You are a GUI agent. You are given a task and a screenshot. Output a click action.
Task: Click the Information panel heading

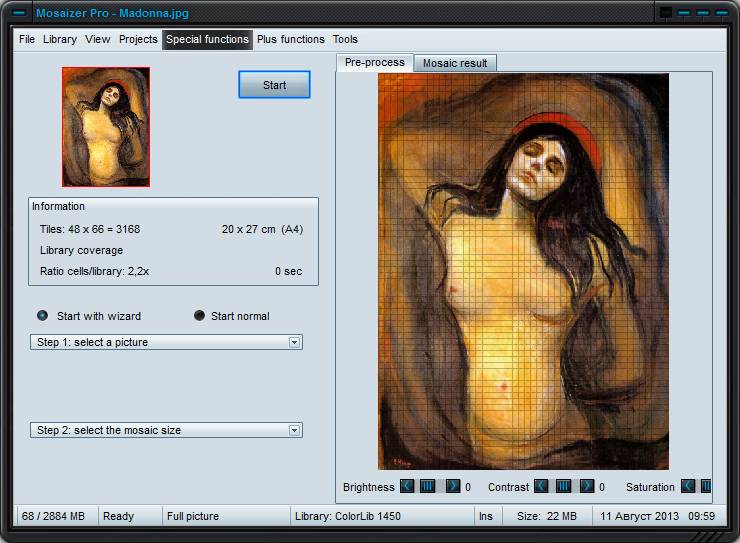(59, 206)
